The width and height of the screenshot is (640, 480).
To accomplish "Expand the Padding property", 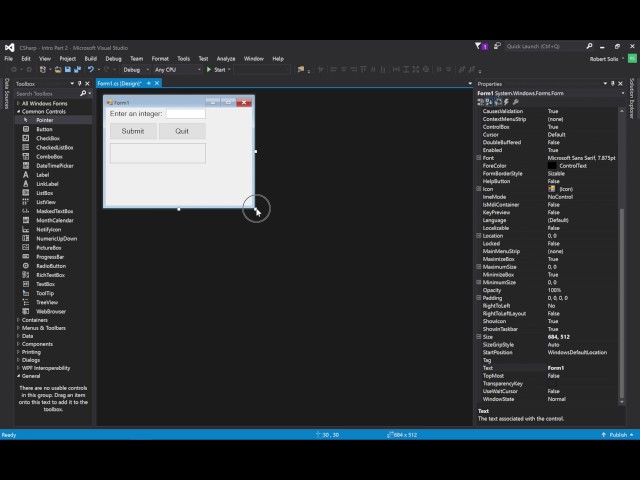I will tap(479, 298).
